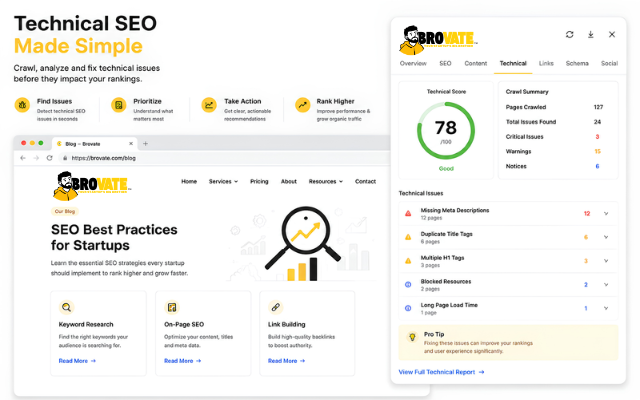The width and height of the screenshot is (640, 400).
Task: Click Read More under Link Building
Action: 287,361
